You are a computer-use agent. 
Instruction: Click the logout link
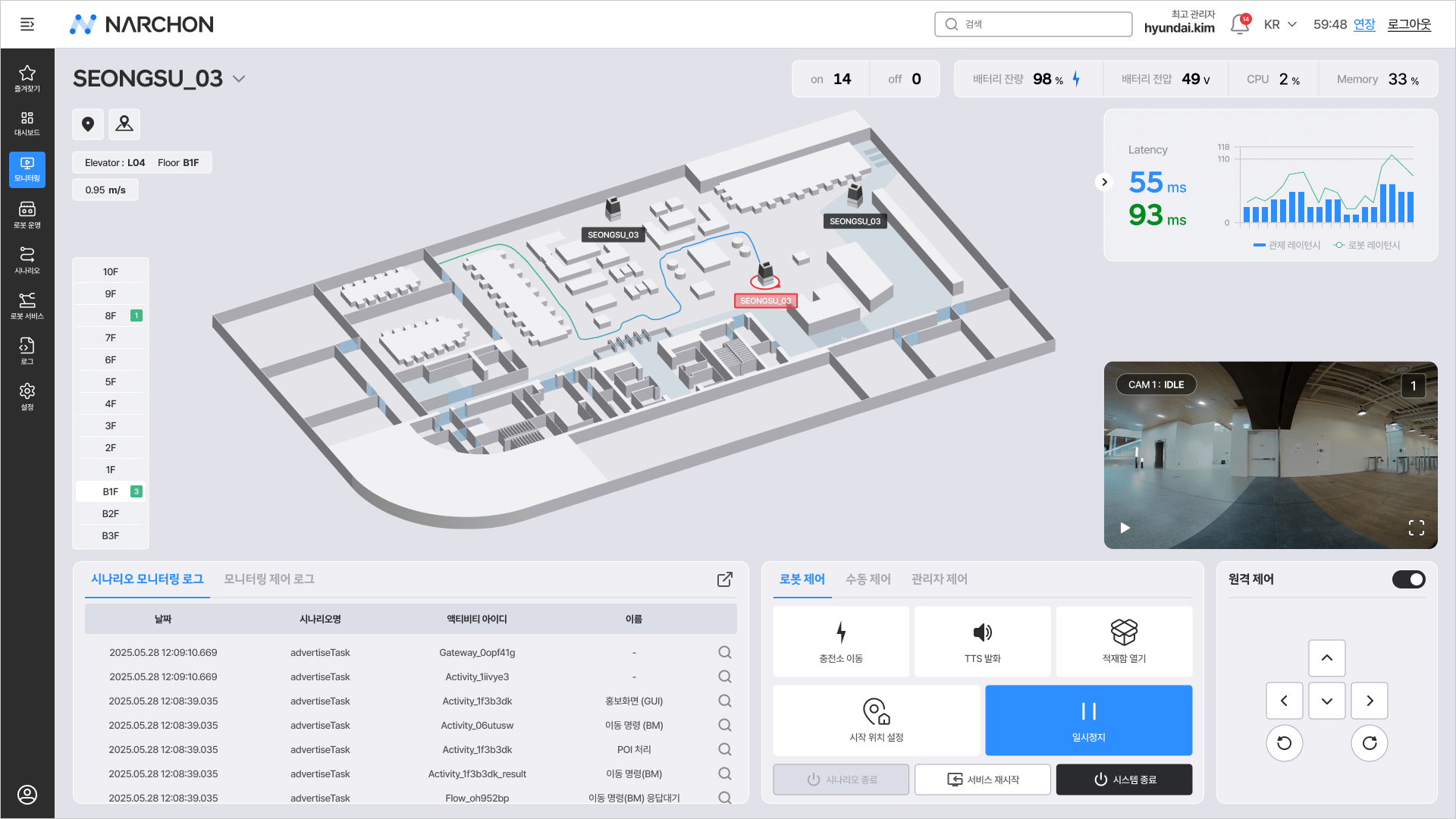point(1410,24)
